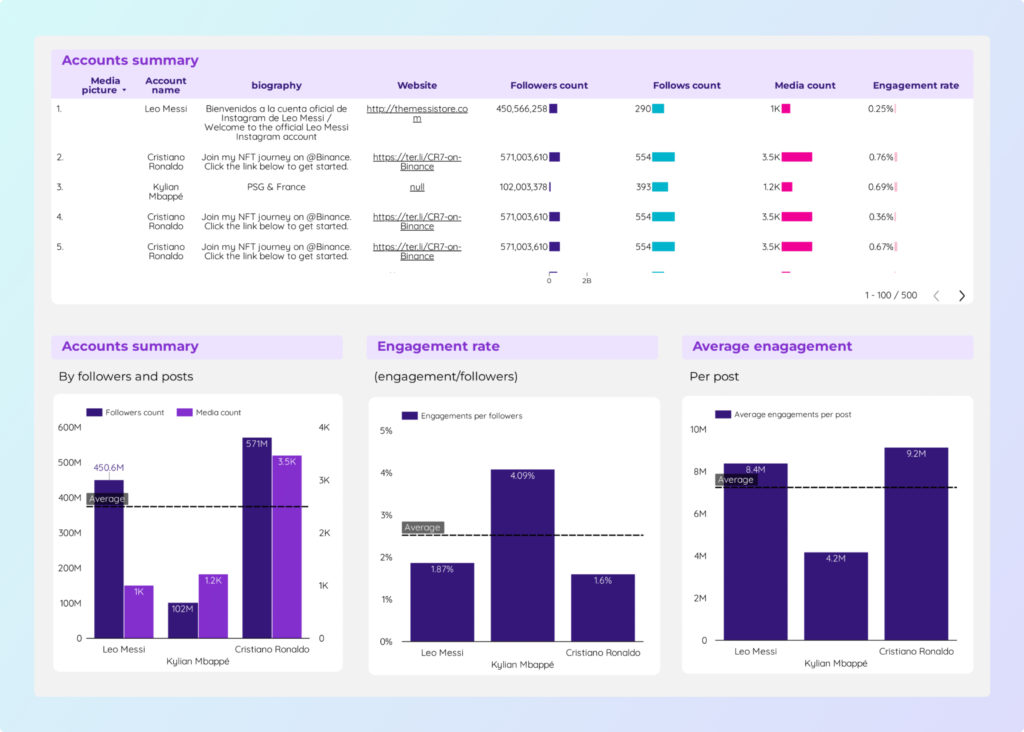Viewport: 1024px width, 732px height.
Task: Click sort arrow on Media picture column
Action: [124, 91]
